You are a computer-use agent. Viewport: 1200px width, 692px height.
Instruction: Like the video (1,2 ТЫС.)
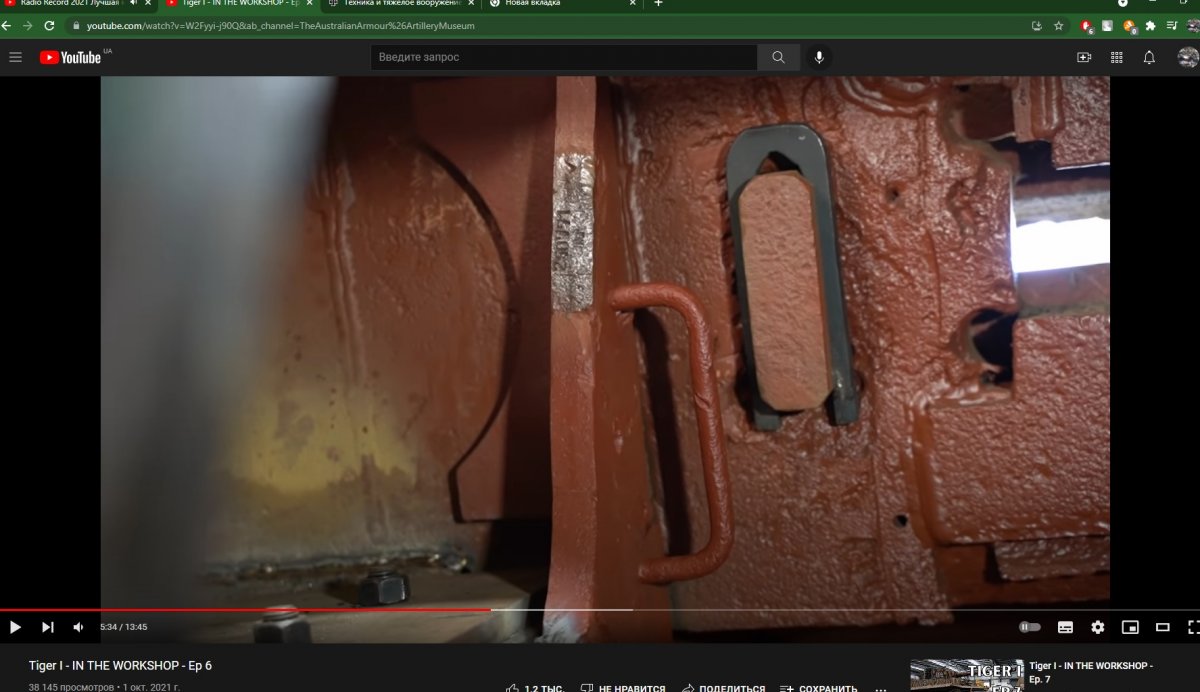pos(535,688)
